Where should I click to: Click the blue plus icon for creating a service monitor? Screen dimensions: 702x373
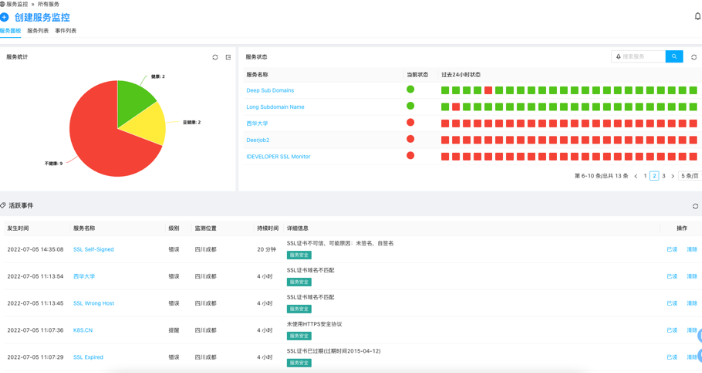coord(4,17)
